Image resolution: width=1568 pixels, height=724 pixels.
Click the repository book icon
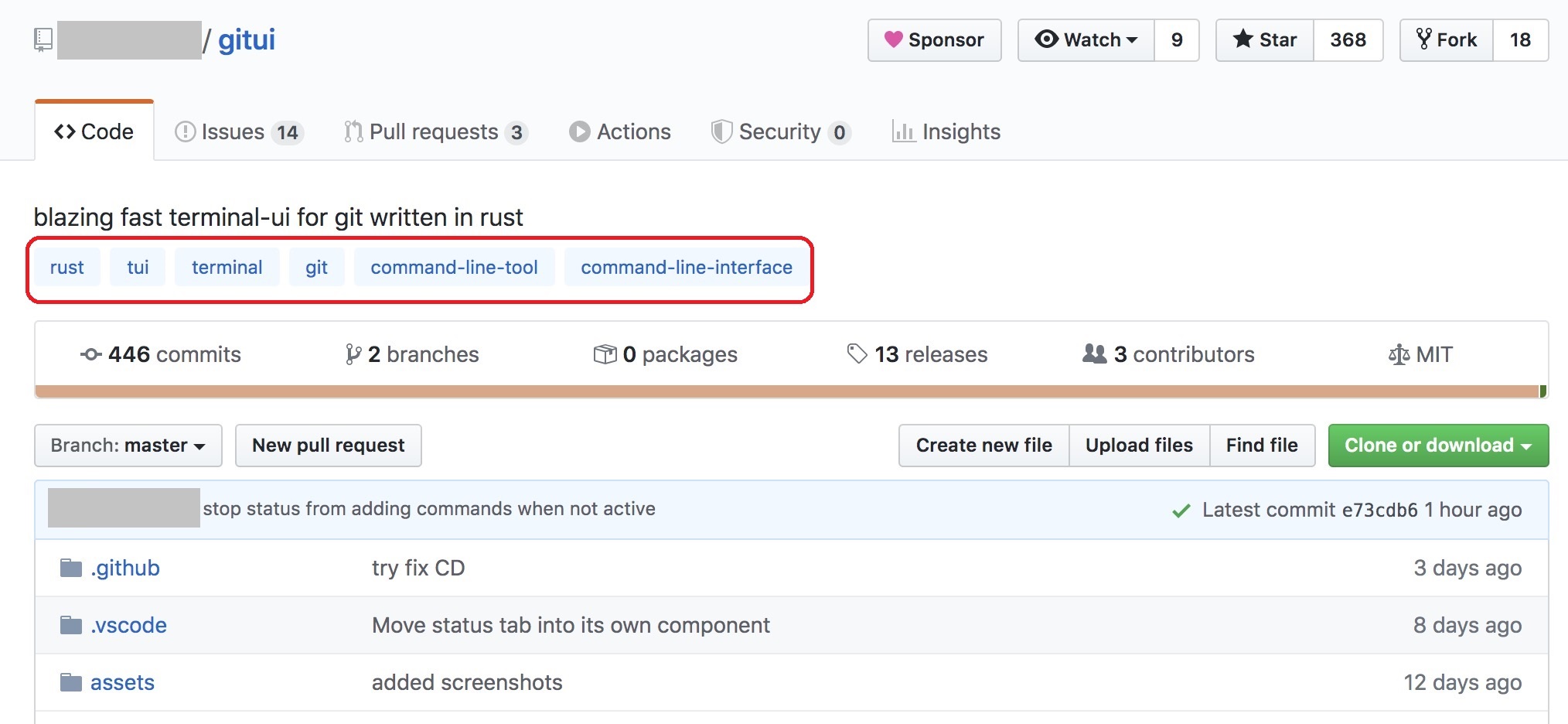[43, 39]
